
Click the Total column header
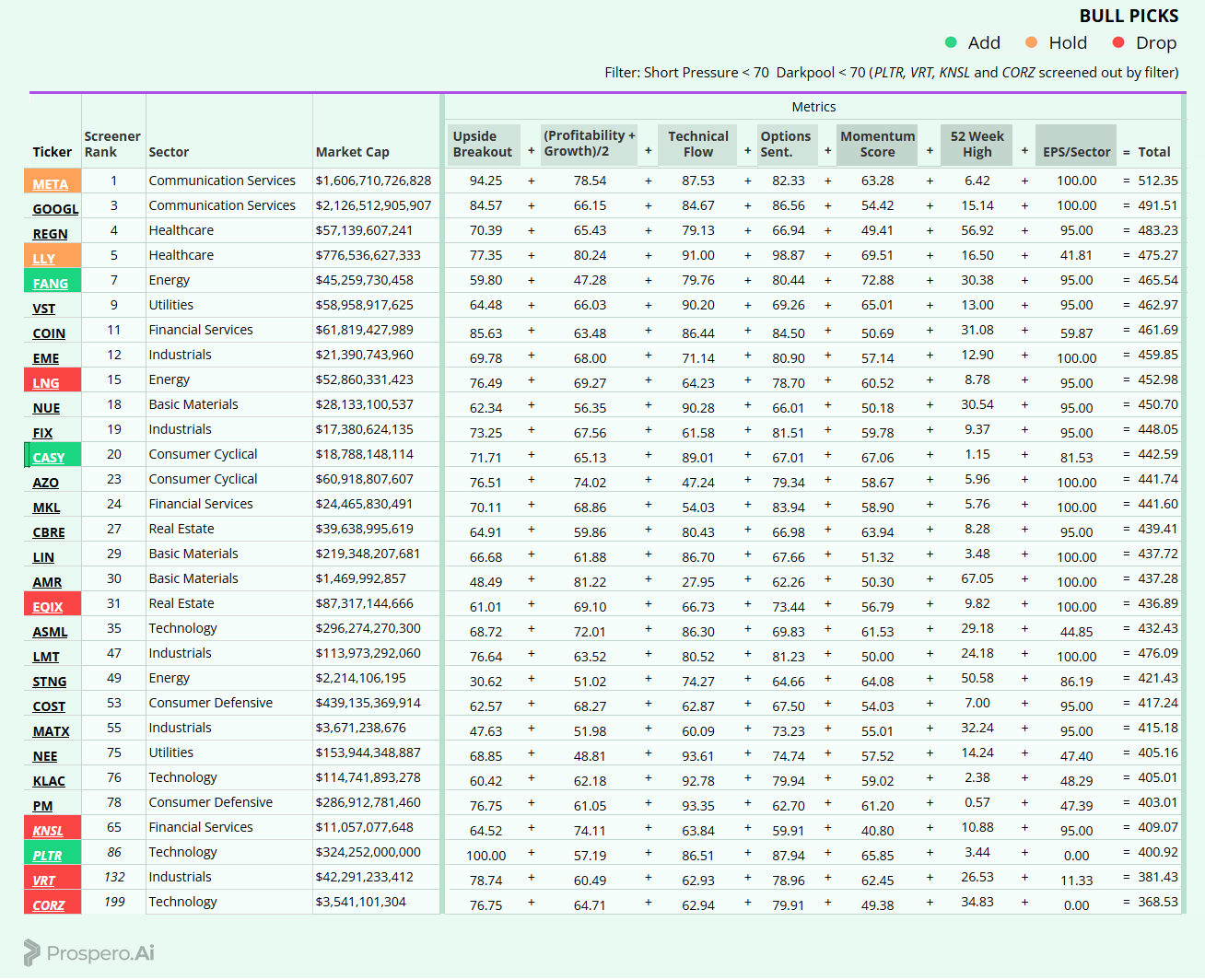1154,152
